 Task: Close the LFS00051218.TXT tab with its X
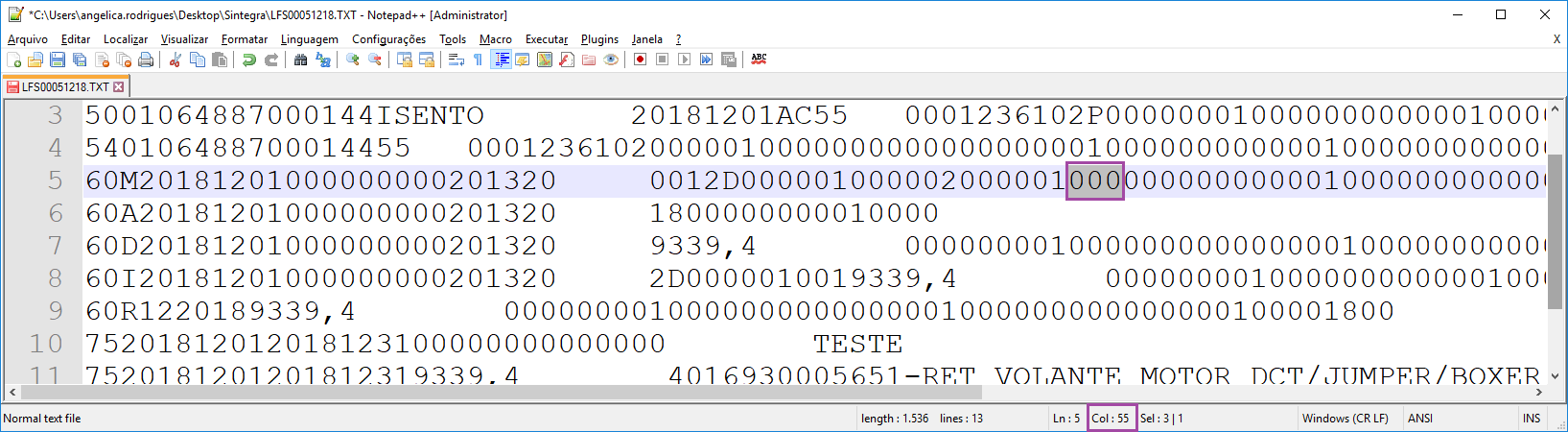pyautogui.click(x=119, y=86)
